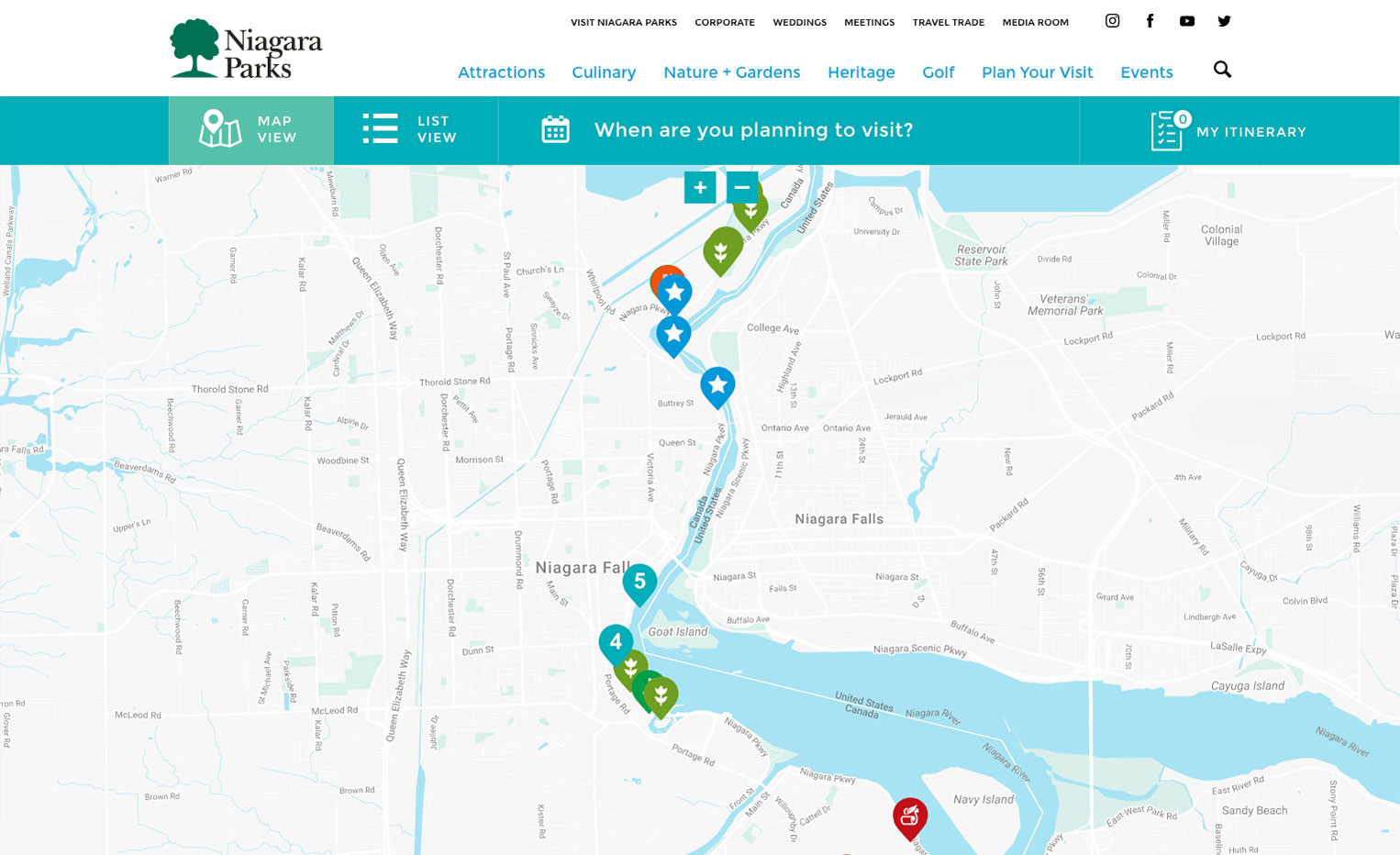Open the Meetings link
This screenshot has height=855, width=1400.
(870, 22)
